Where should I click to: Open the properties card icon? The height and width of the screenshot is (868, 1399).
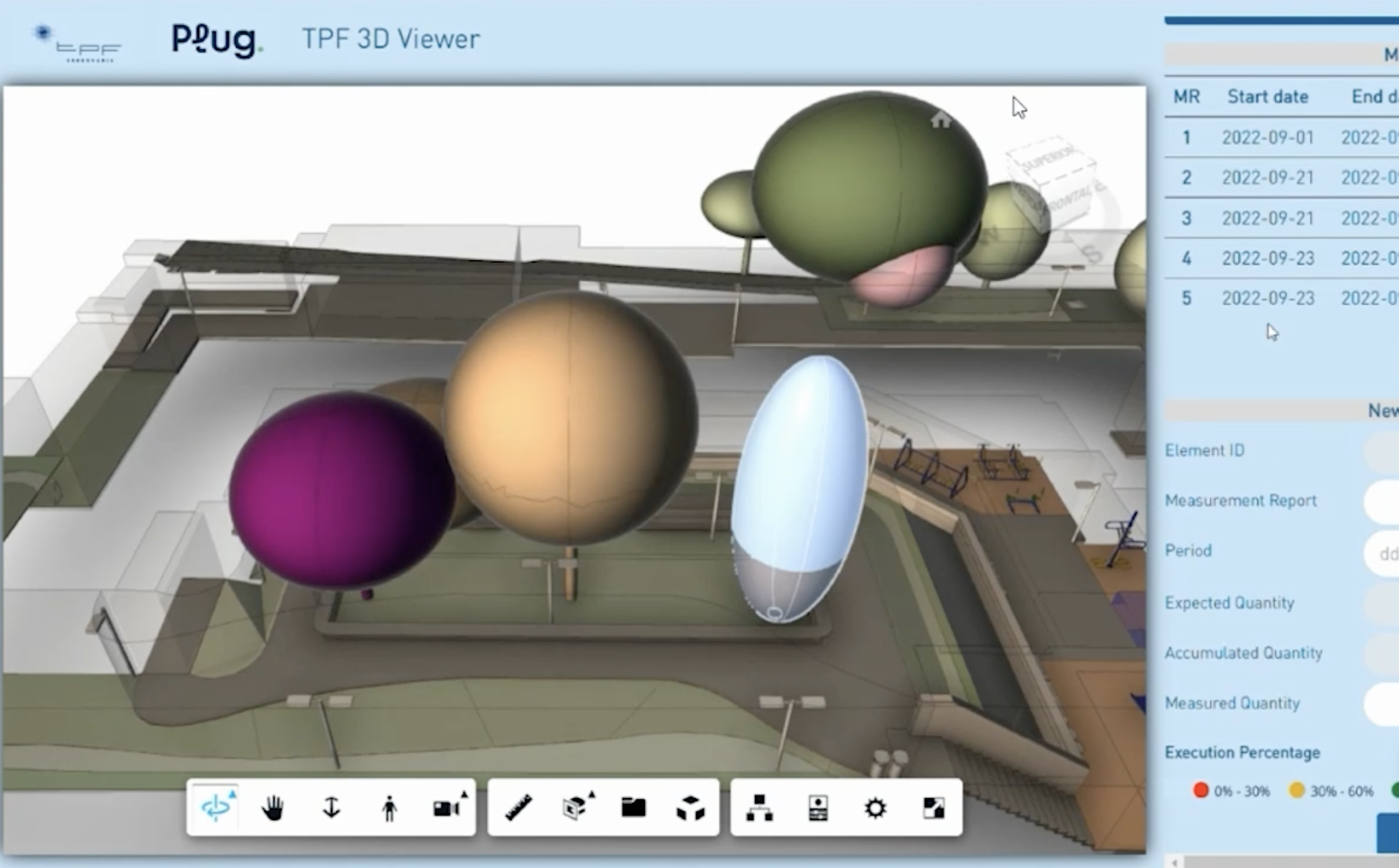[x=817, y=809]
